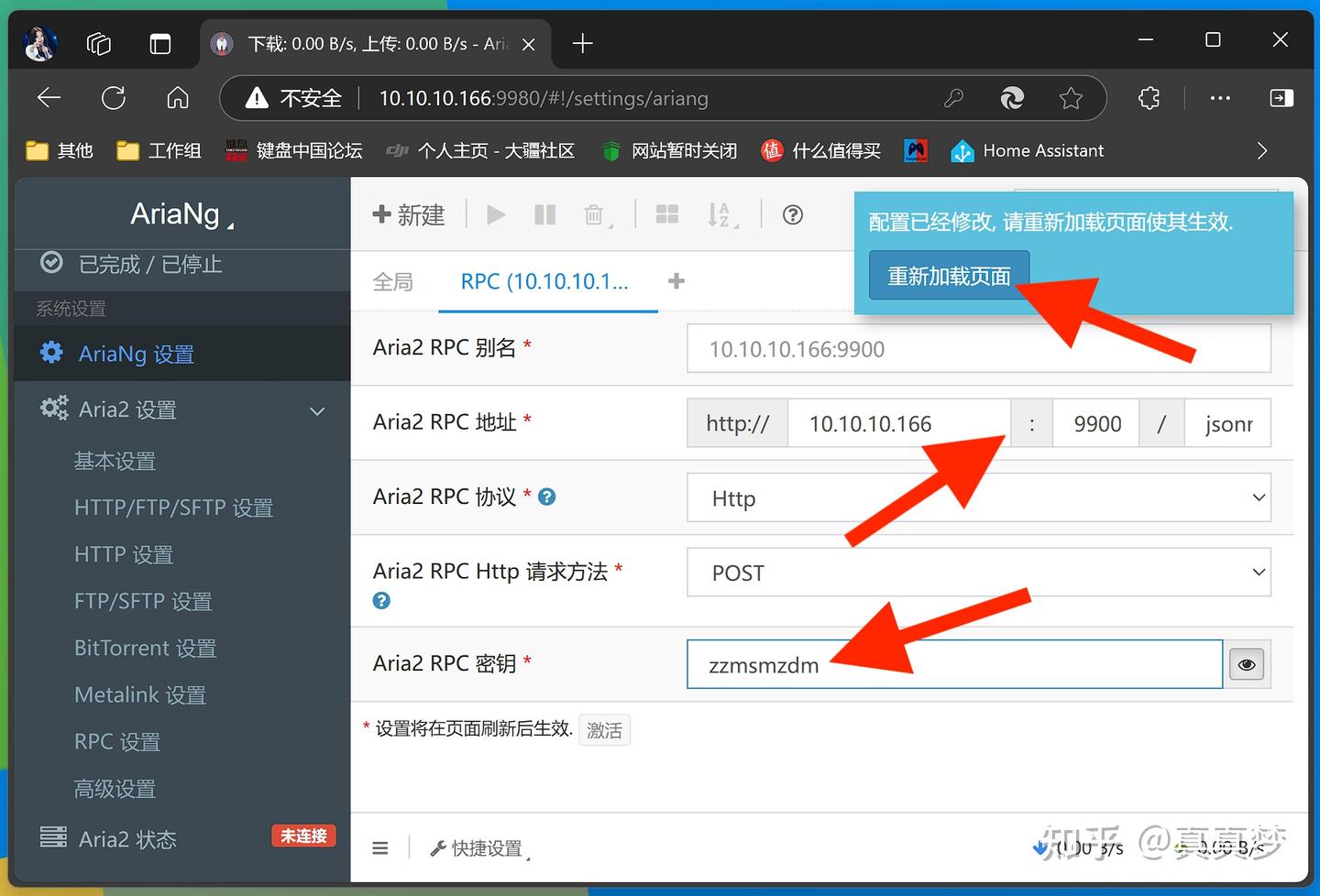Viewport: 1320px width, 896px height.
Task: Start downloads with the play icon
Action: click(x=495, y=214)
